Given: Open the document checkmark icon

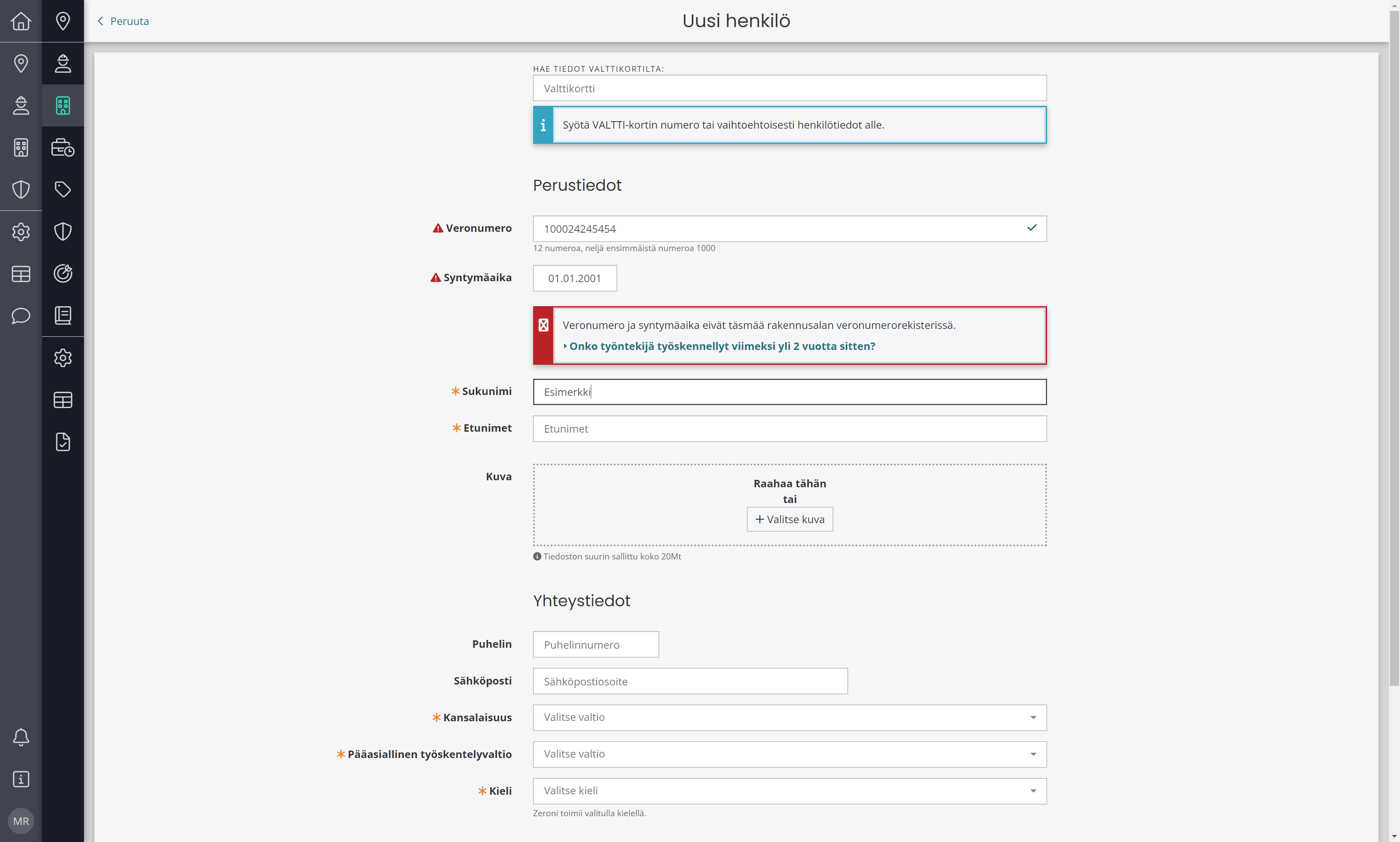Looking at the screenshot, I should pyautogui.click(x=63, y=442).
